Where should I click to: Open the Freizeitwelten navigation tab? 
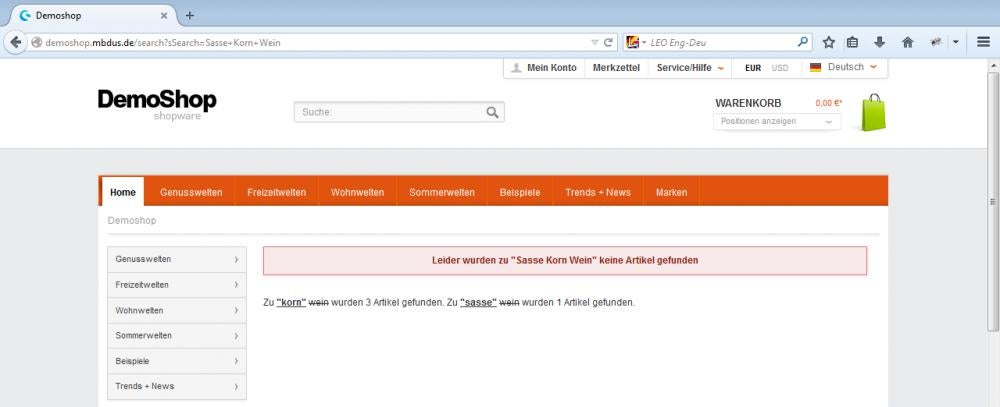(x=277, y=192)
